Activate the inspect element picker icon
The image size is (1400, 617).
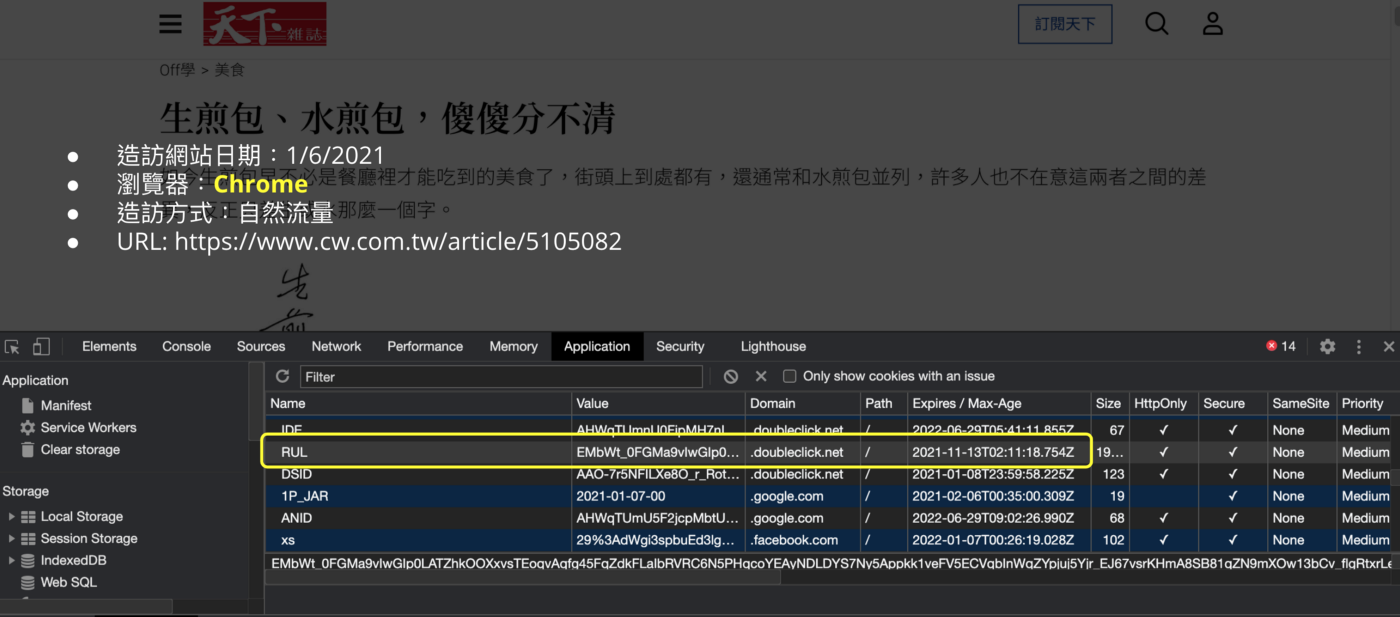click(12, 347)
